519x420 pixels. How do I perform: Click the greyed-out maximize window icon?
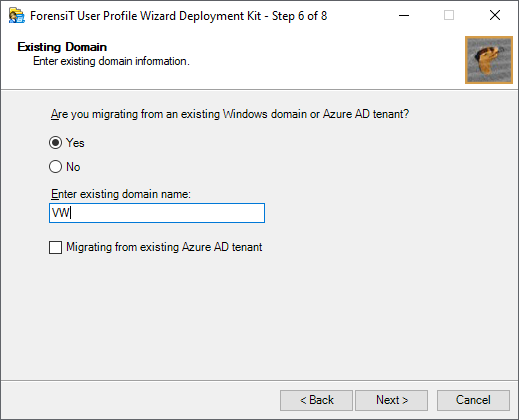449,15
